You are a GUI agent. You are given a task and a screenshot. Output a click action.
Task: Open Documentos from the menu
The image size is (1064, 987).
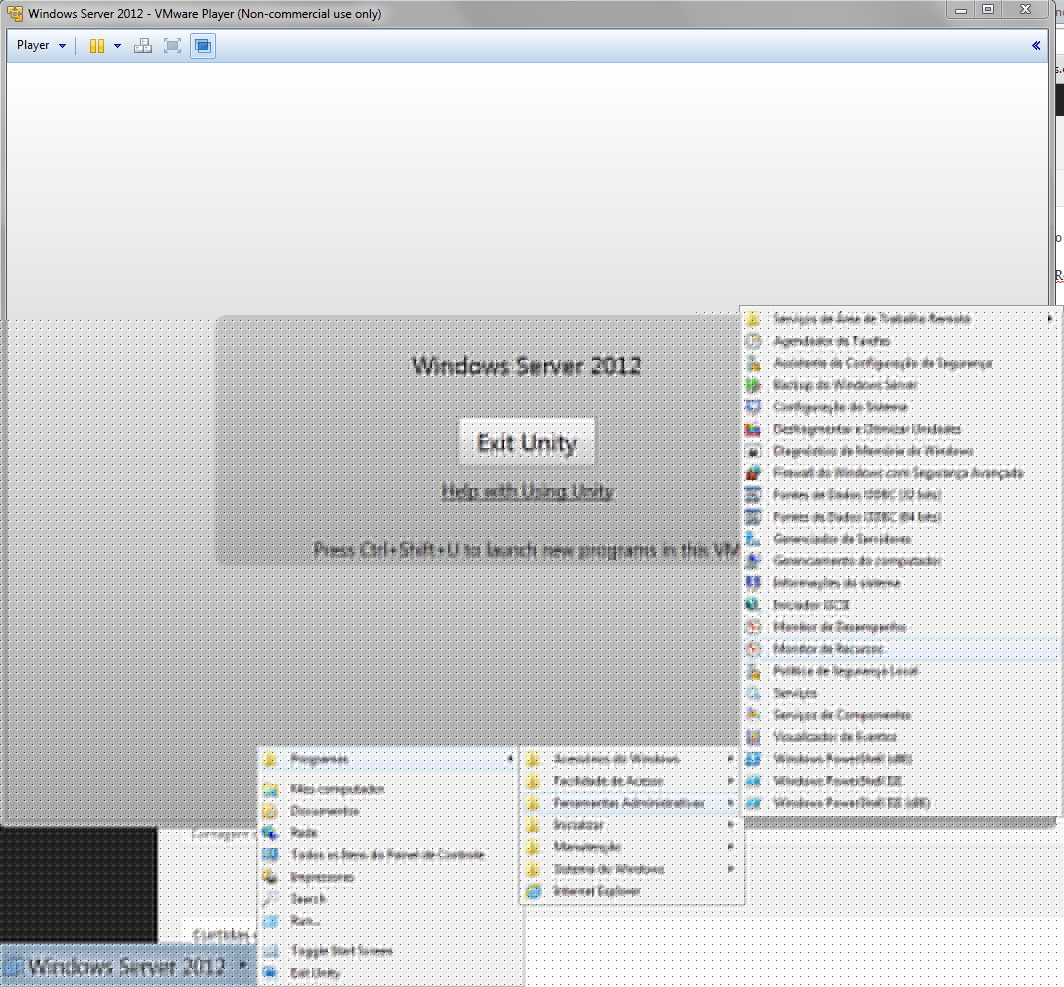point(390,811)
